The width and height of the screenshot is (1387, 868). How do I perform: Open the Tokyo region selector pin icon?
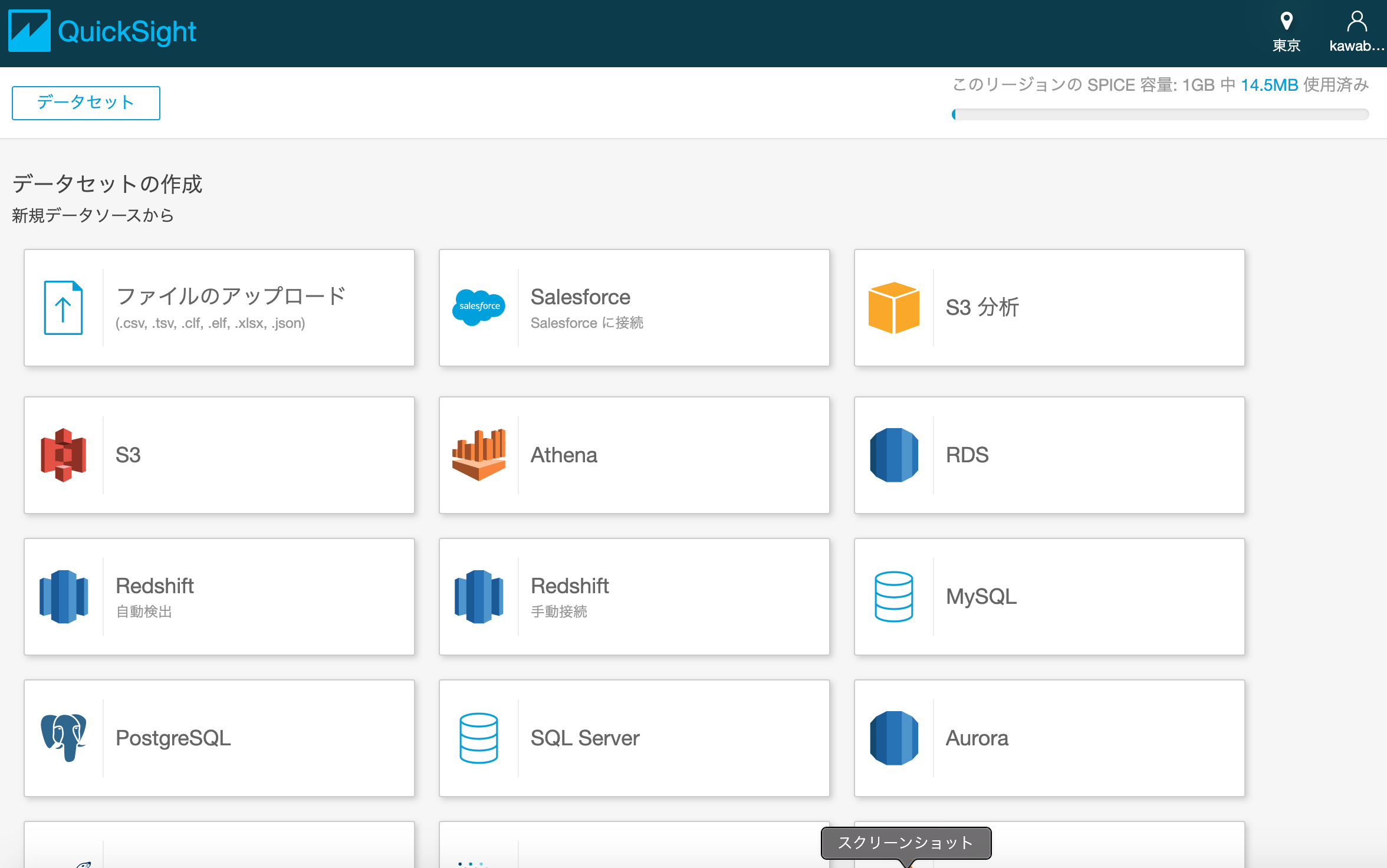coord(1287,21)
